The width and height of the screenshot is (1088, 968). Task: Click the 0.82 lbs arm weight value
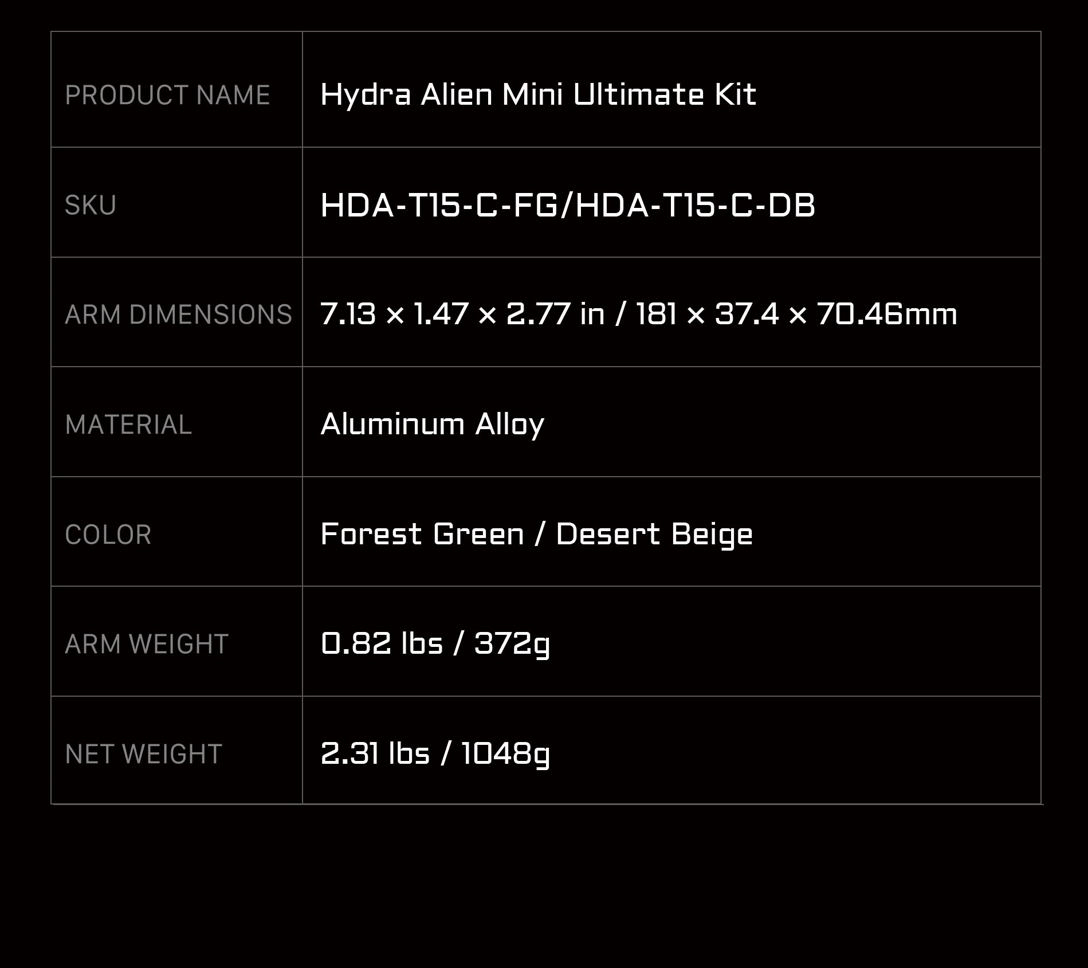tap(381, 643)
